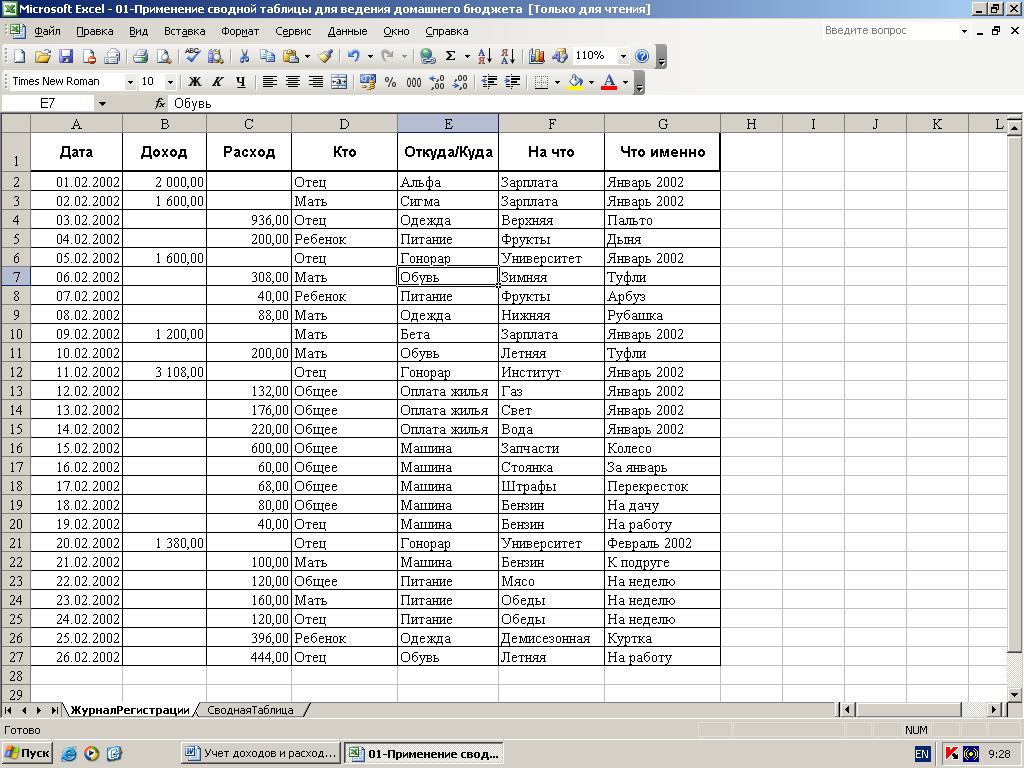Select the row 12 header
Screen dimensions: 1024x768
coord(16,372)
